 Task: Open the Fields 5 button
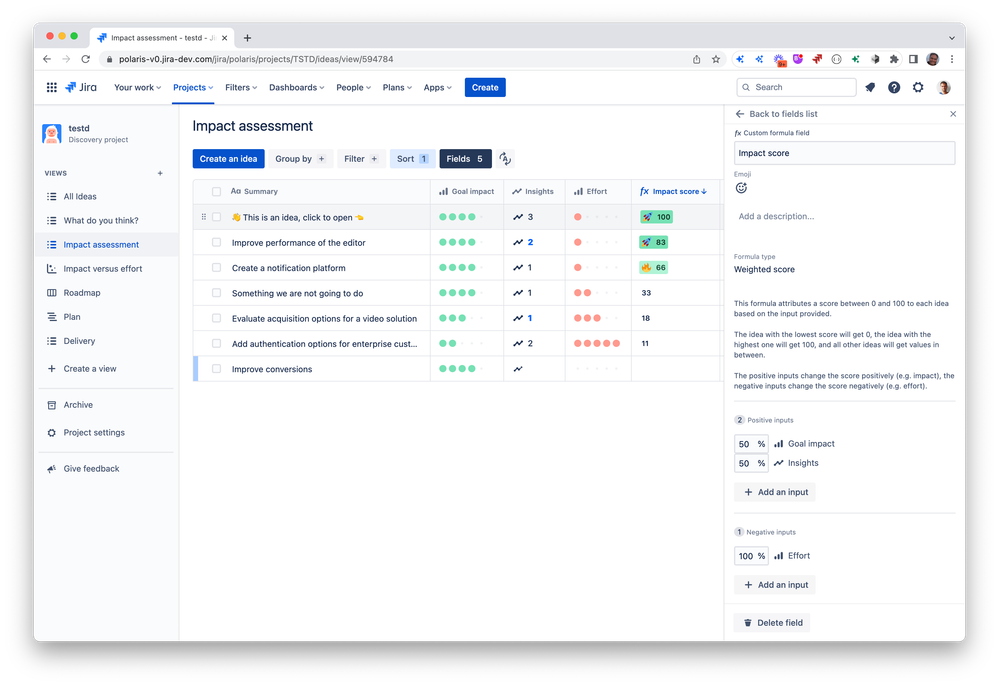(465, 159)
